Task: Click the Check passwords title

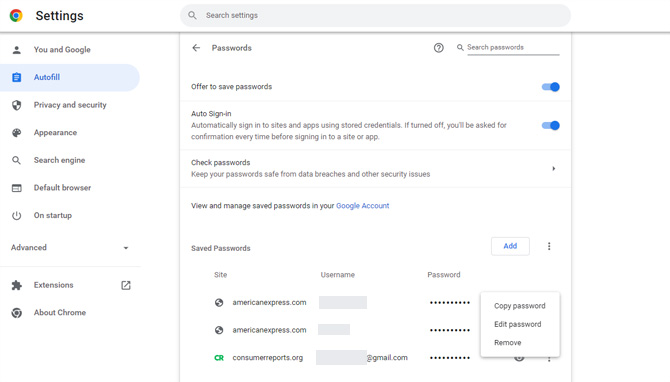Action: click(220, 162)
